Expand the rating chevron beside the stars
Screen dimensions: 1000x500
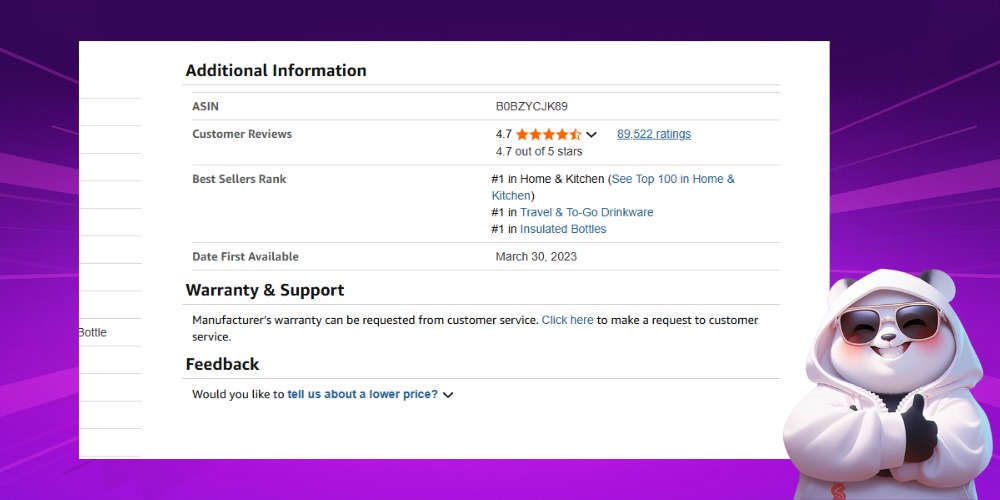tap(591, 135)
